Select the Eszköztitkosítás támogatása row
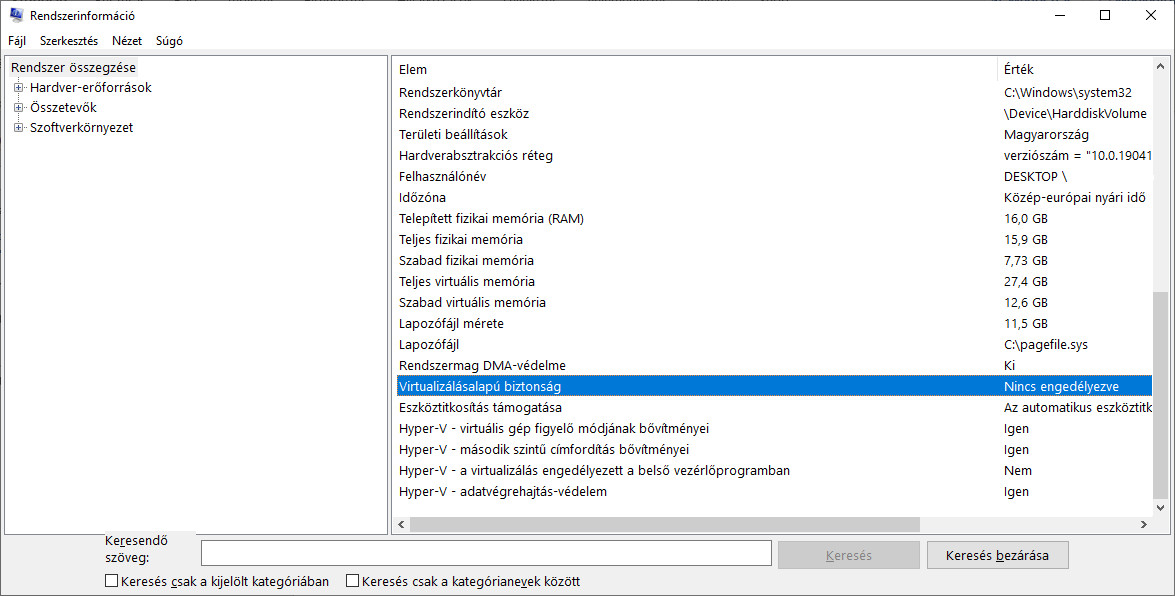 773,408
